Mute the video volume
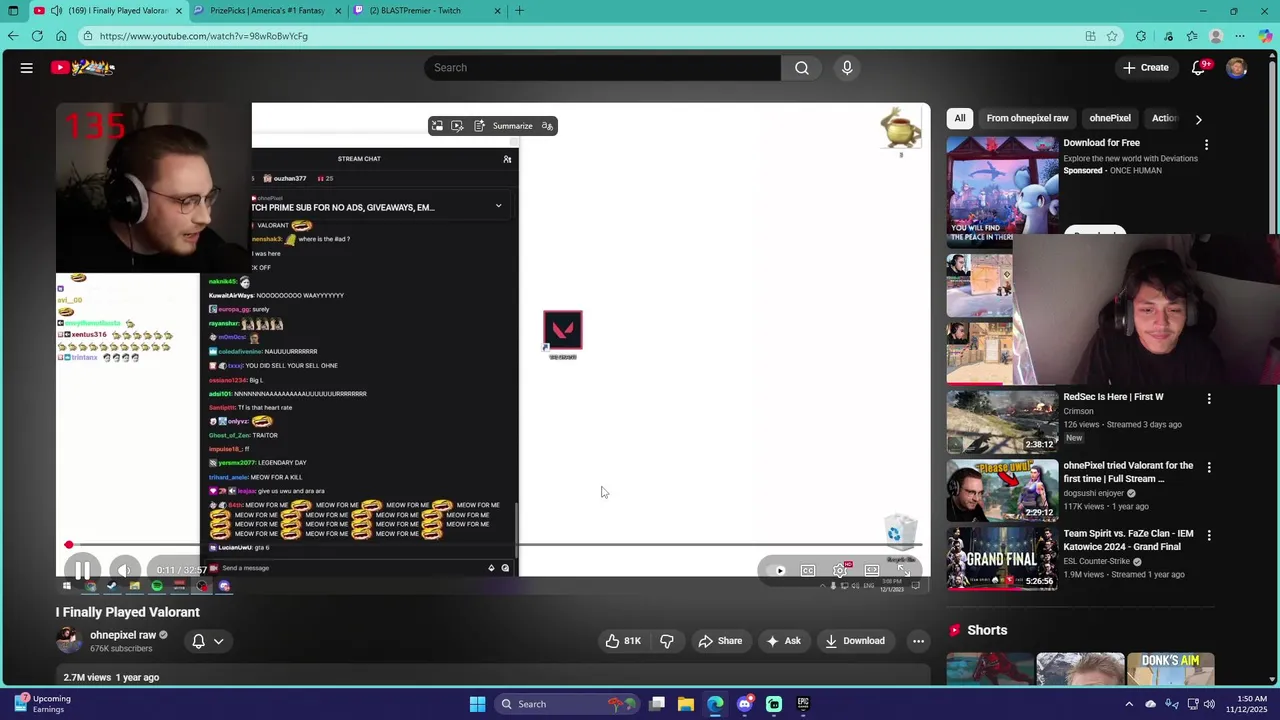 tap(125, 570)
